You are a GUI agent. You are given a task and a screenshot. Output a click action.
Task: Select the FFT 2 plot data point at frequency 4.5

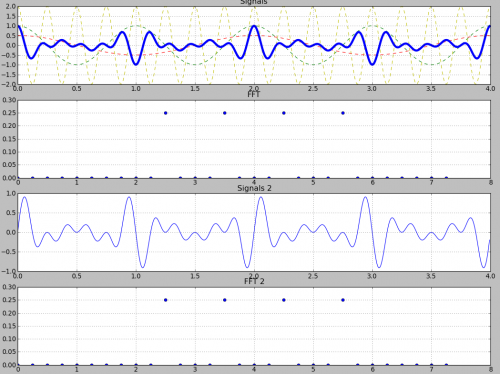point(284,300)
